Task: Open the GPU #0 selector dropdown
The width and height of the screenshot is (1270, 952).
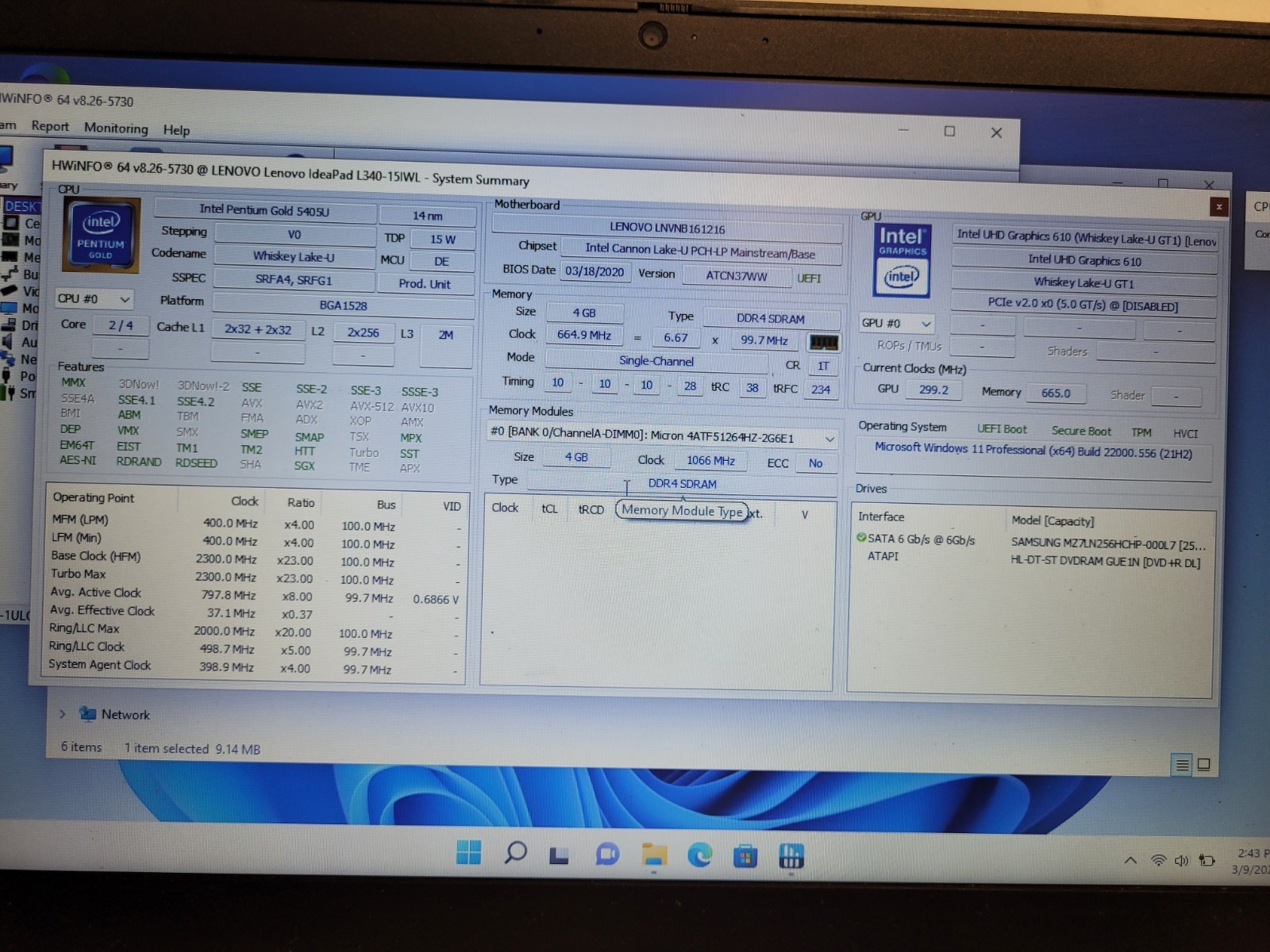Action: [896, 323]
